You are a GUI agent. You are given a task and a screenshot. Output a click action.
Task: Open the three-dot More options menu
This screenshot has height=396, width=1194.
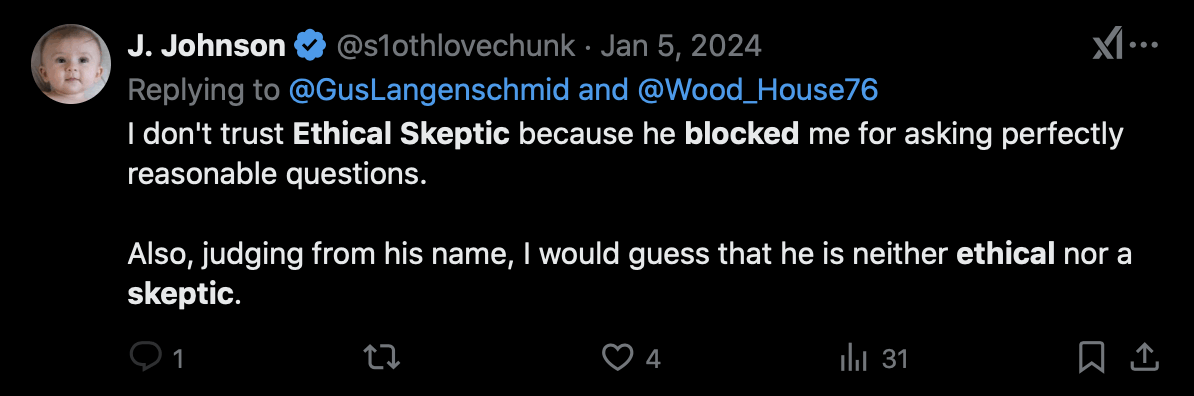point(1144,46)
